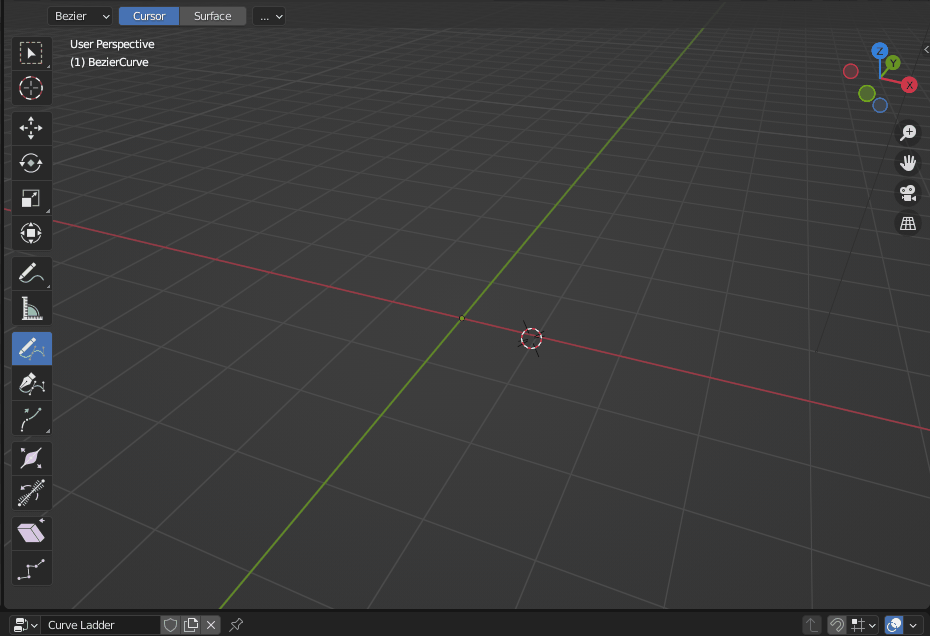
Task: Click the 3D cursor in the viewport
Action: (531, 338)
